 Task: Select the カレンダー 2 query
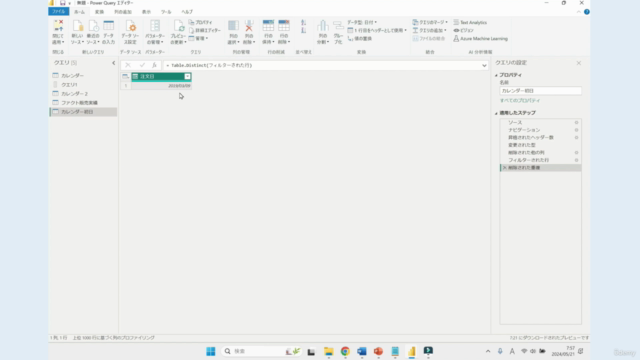click(x=83, y=93)
